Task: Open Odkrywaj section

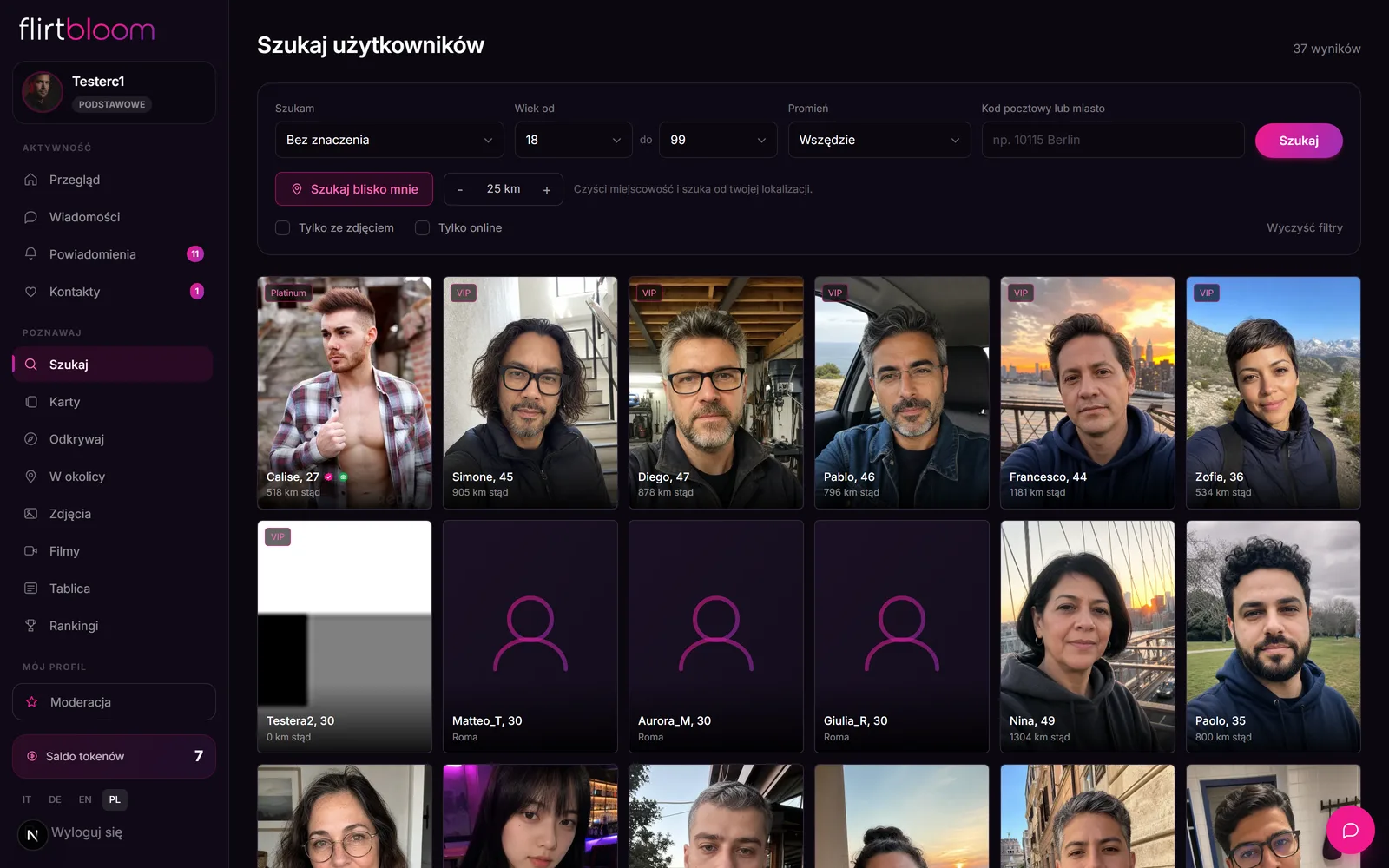Action: click(x=113, y=439)
